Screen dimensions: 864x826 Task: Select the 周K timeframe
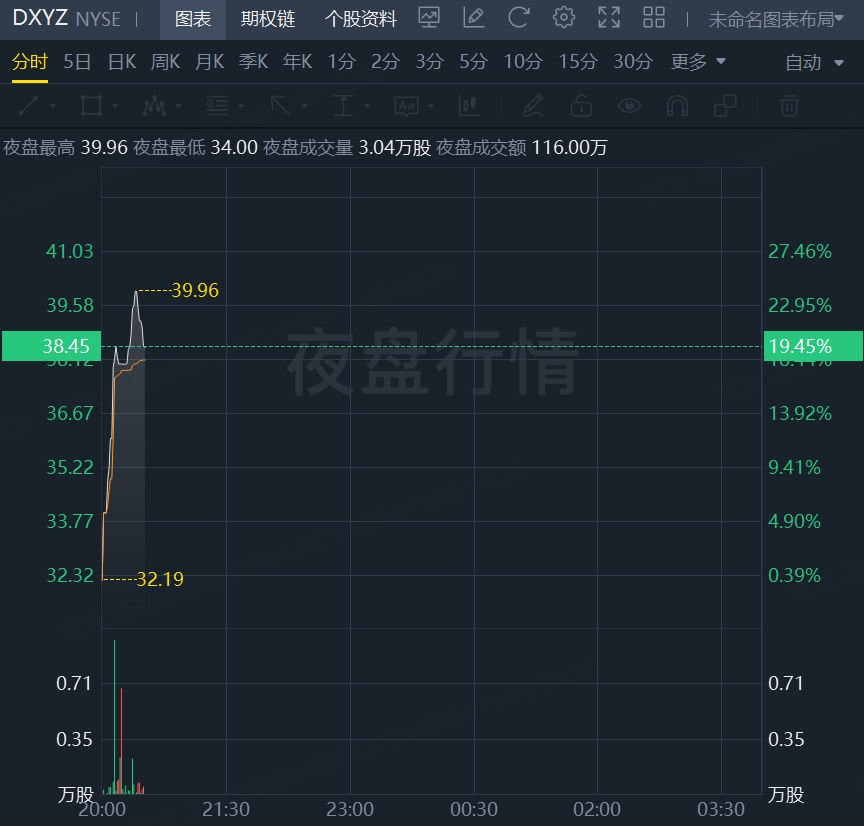point(165,61)
